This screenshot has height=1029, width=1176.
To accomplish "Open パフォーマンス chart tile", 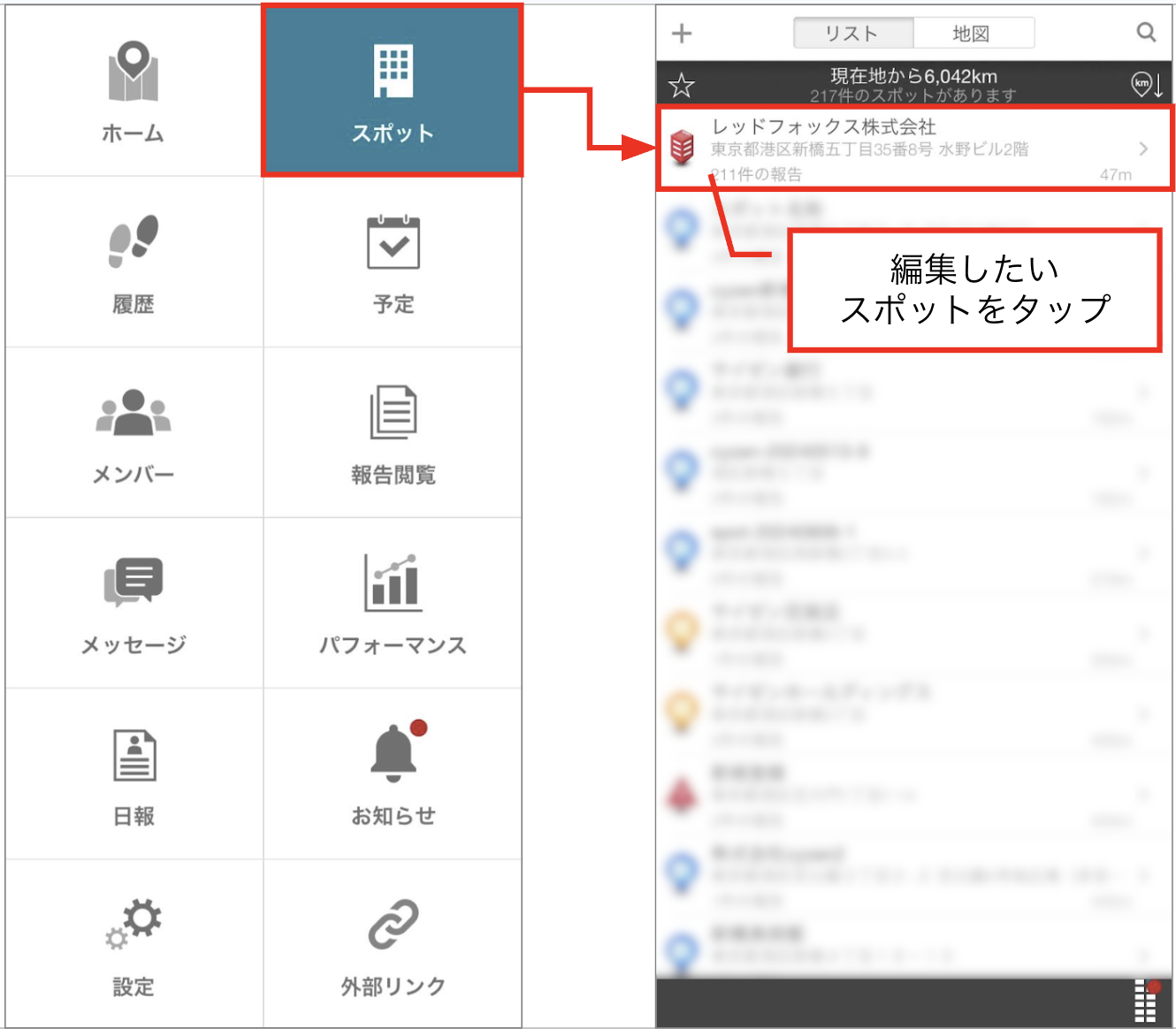I will pos(393,603).
